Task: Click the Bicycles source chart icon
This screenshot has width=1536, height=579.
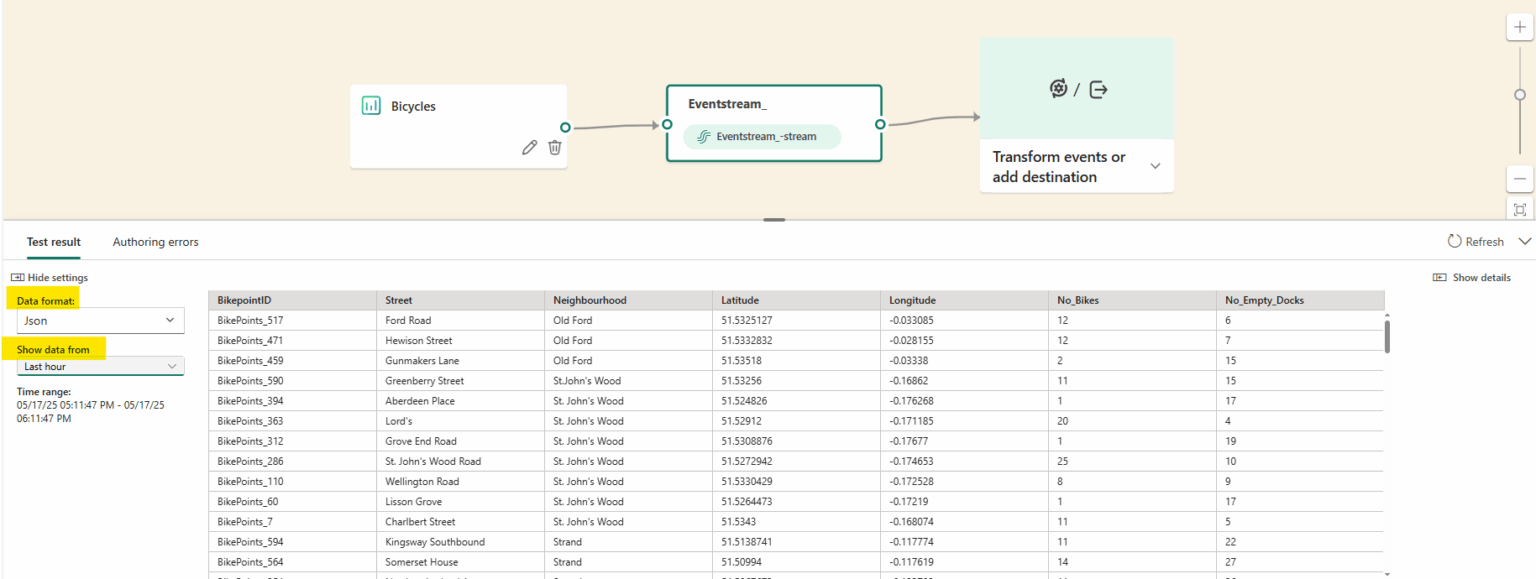Action: point(371,105)
